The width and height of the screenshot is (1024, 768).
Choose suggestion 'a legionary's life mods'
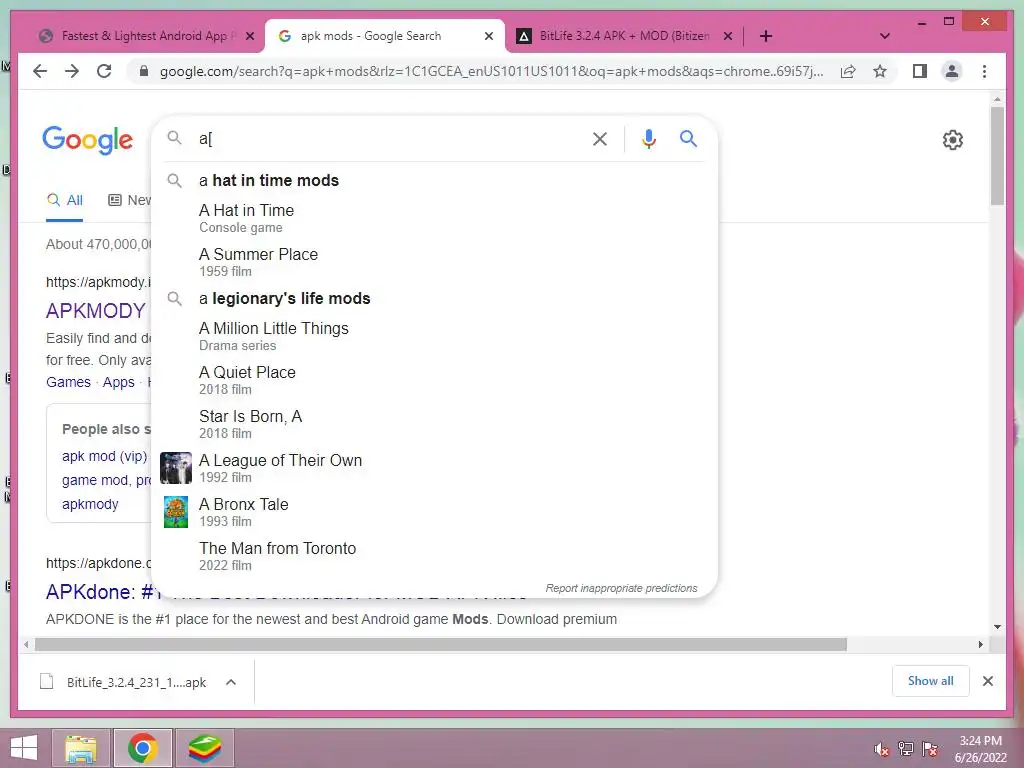click(x=435, y=298)
